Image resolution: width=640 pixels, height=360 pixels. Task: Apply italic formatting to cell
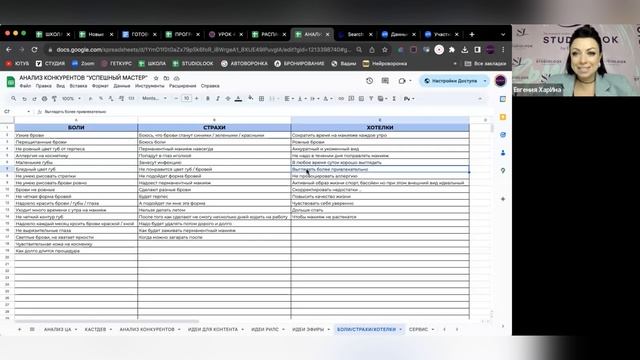click(x=218, y=98)
